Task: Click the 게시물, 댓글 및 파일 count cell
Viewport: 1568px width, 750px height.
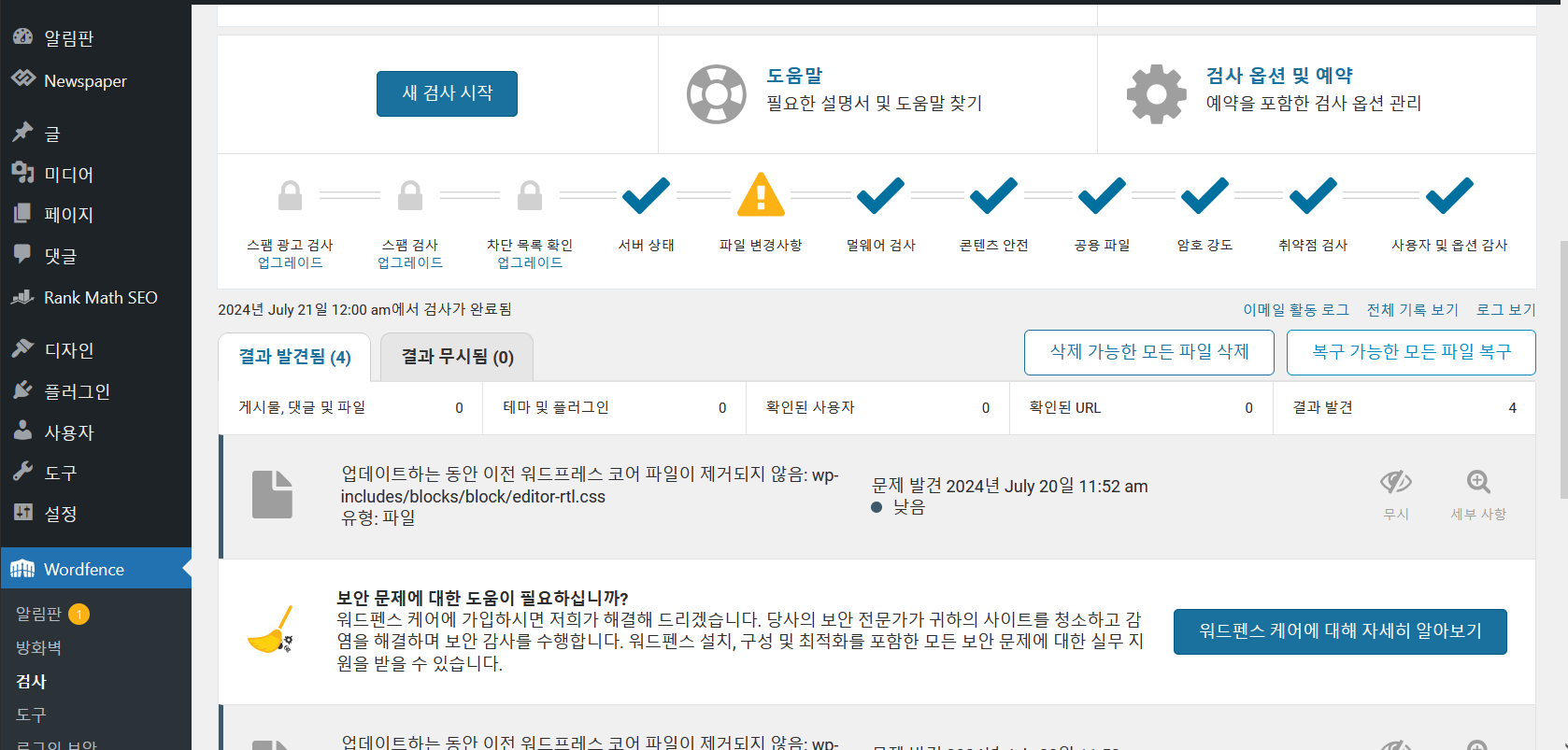Action: (x=350, y=407)
